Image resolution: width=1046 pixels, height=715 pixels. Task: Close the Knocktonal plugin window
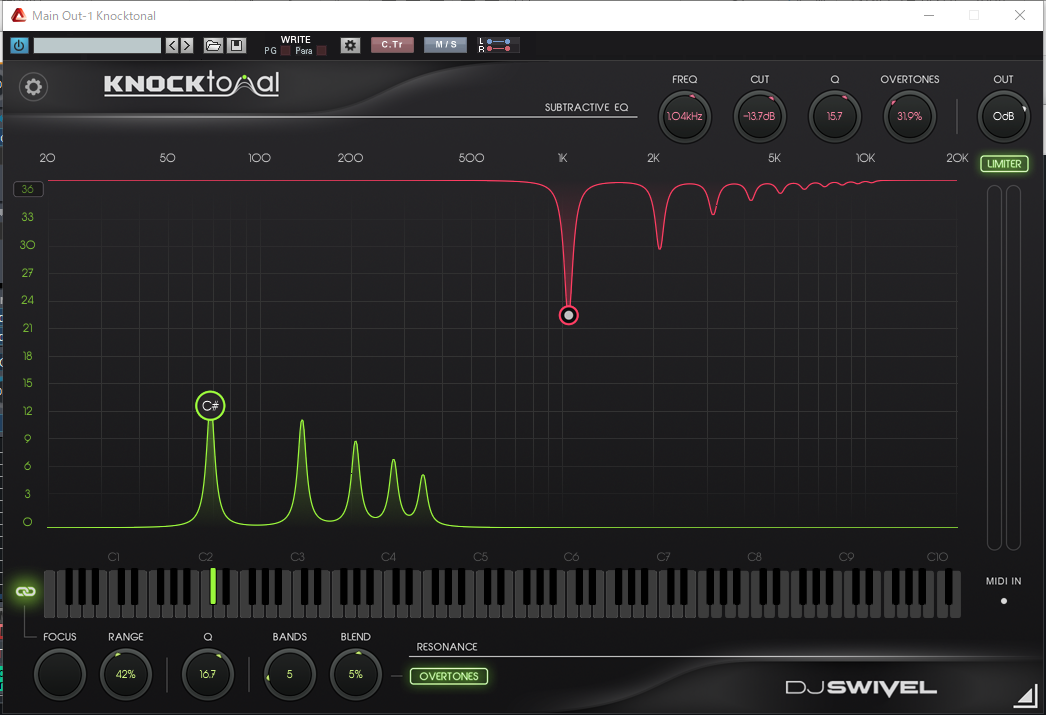pyautogui.click(x=1020, y=15)
